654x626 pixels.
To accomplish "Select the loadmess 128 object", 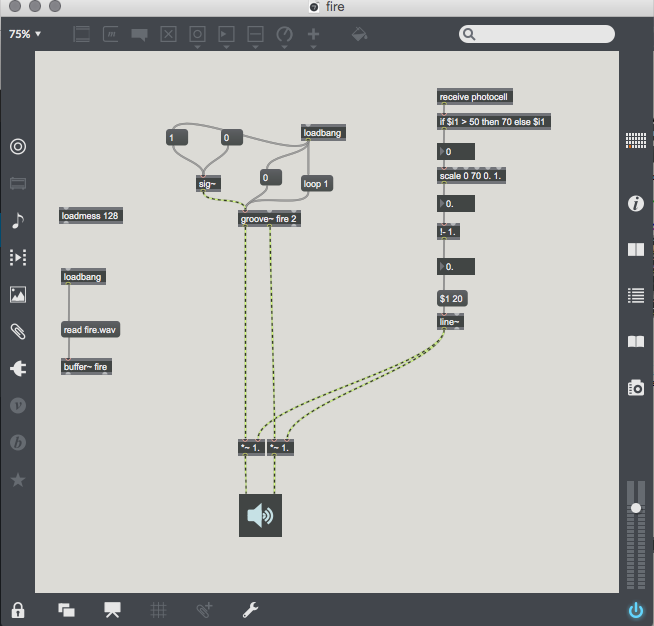I will (x=91, y=216).
